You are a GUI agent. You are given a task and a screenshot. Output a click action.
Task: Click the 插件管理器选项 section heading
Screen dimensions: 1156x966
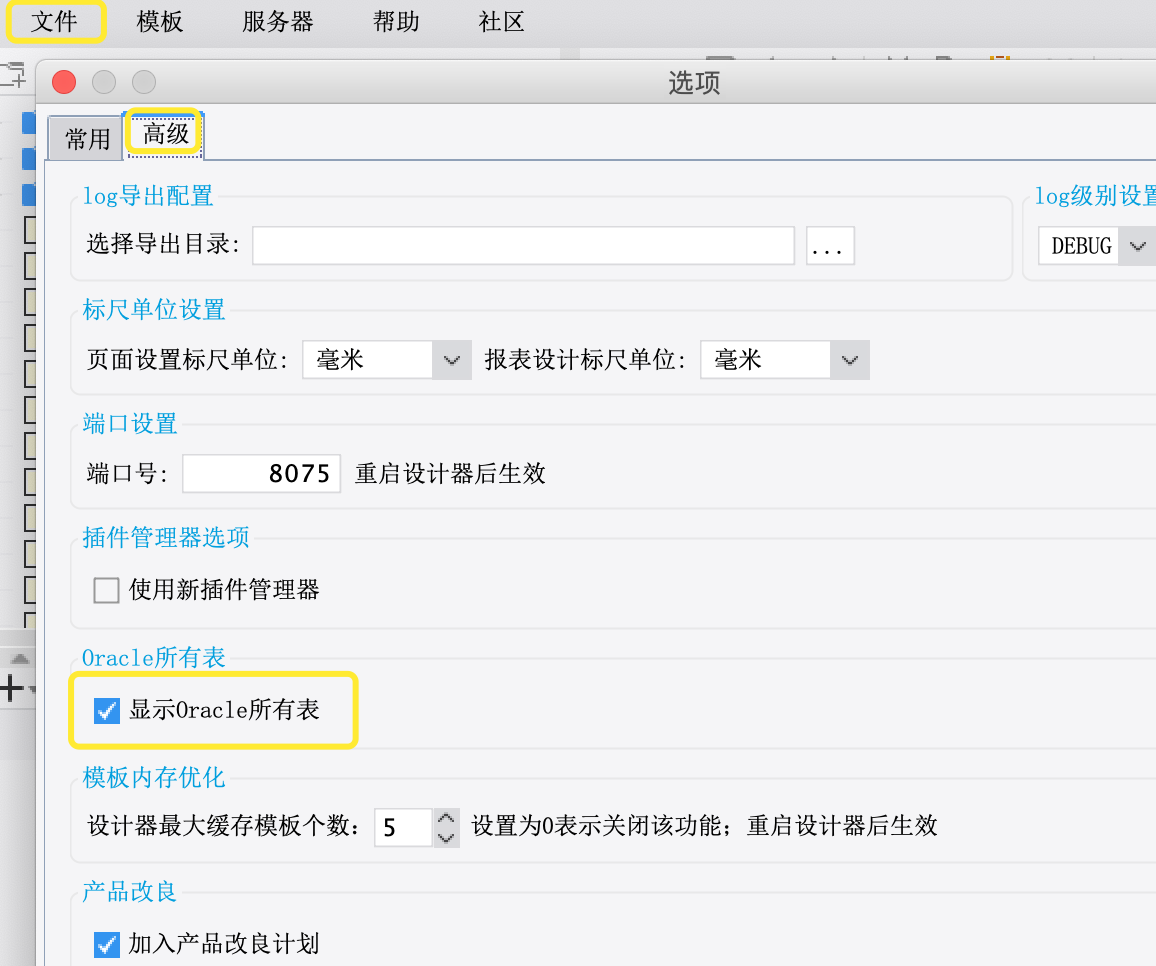click(166, 537)
